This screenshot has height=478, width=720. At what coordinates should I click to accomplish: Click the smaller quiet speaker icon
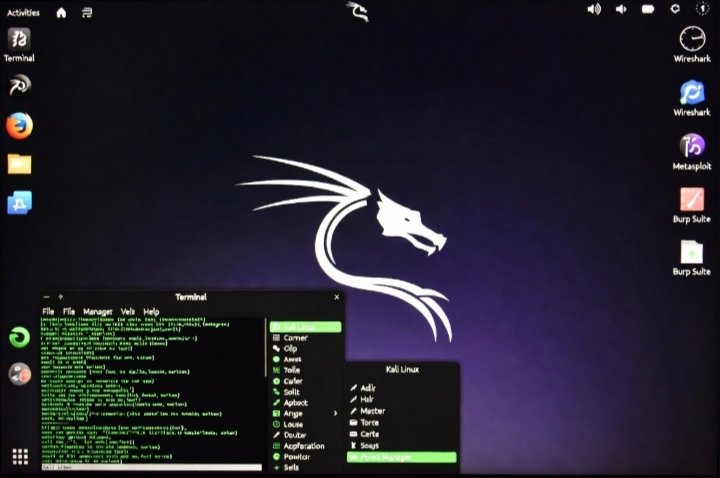[621, 9]
